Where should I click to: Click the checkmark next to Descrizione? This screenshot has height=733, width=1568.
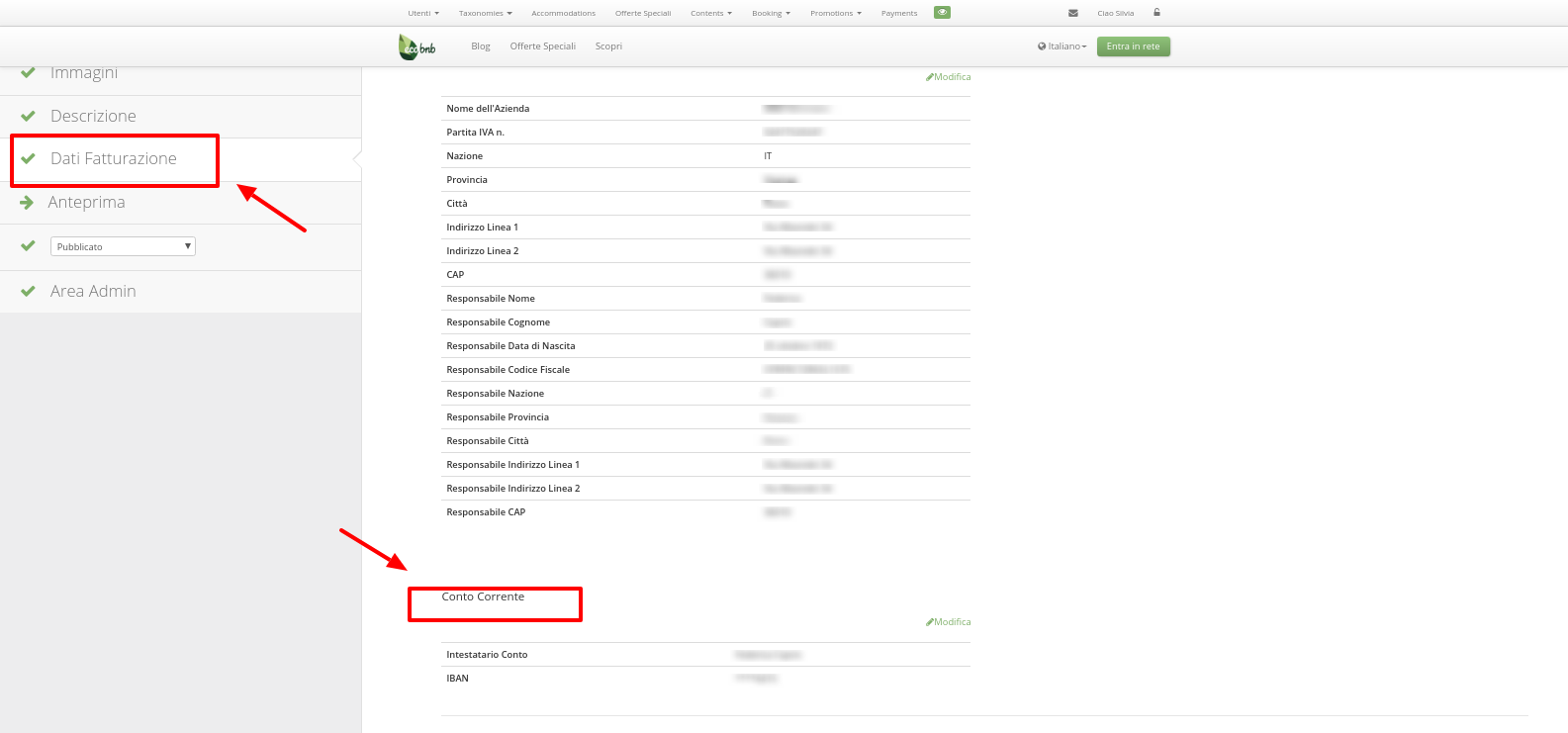pyautogui.click(x=28, y=116)
